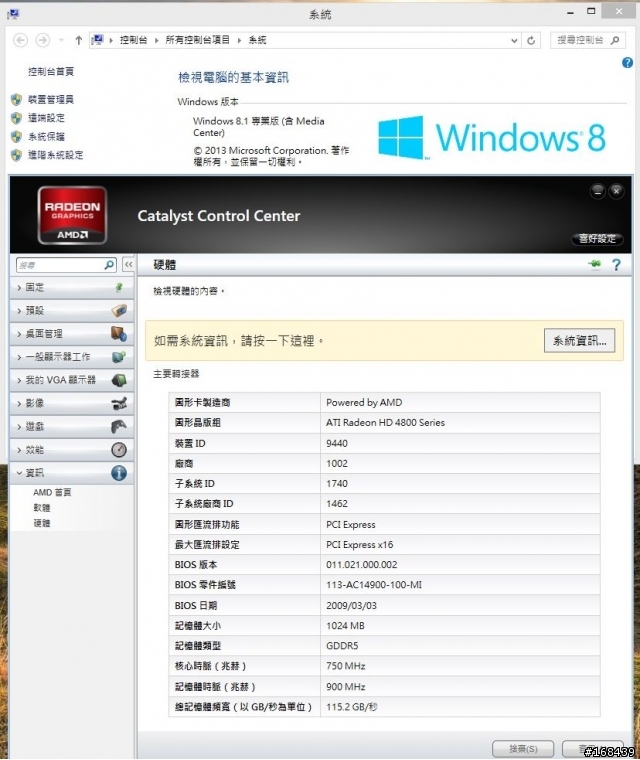Click the System window title bar icon
Image resolution: width=640 pixels, height=760 pixels.
[x=13, y=15]
